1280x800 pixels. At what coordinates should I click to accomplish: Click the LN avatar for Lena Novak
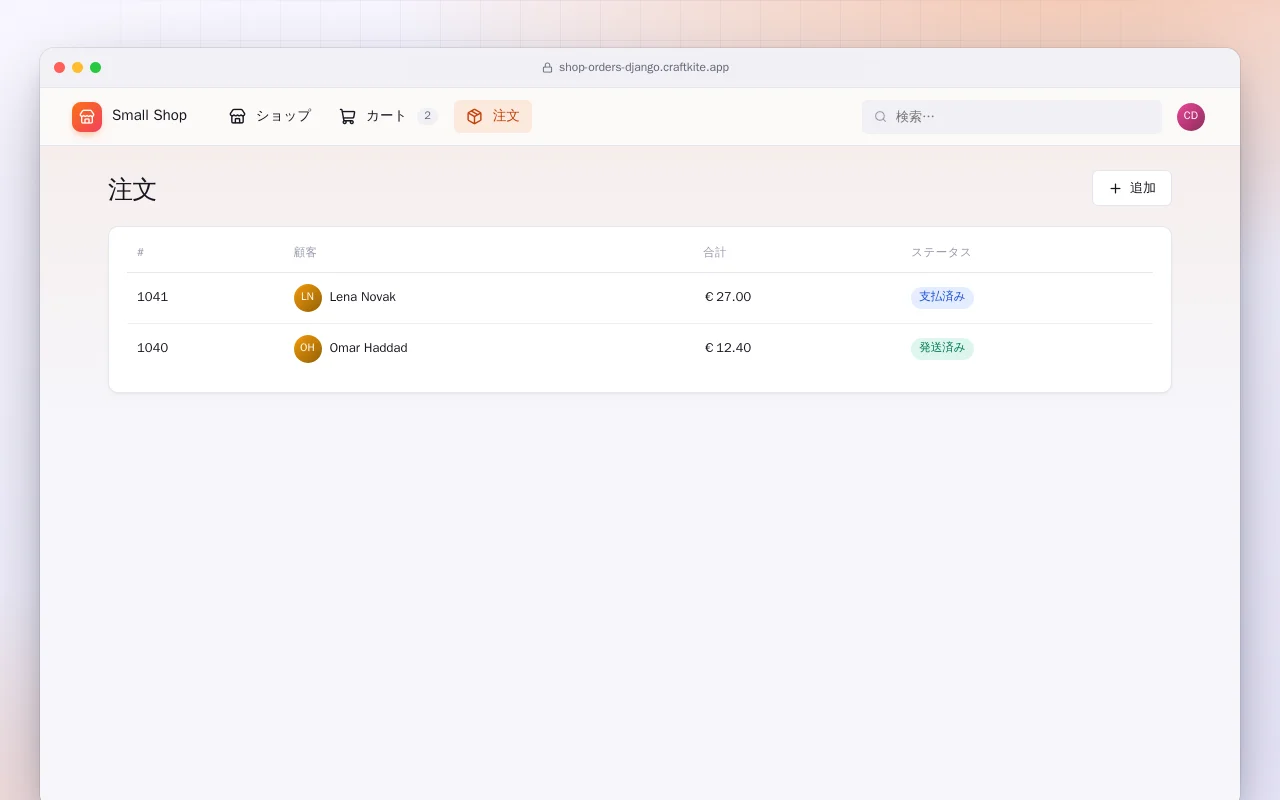pos(308,298)
